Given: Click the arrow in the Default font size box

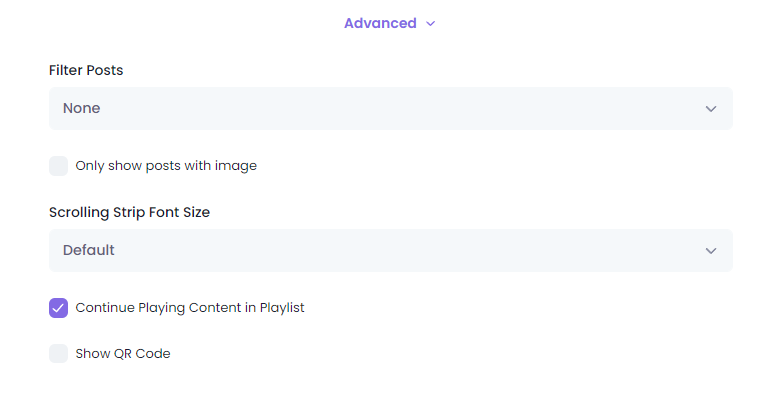Looking at the screenshot, I should click(711, 250).
